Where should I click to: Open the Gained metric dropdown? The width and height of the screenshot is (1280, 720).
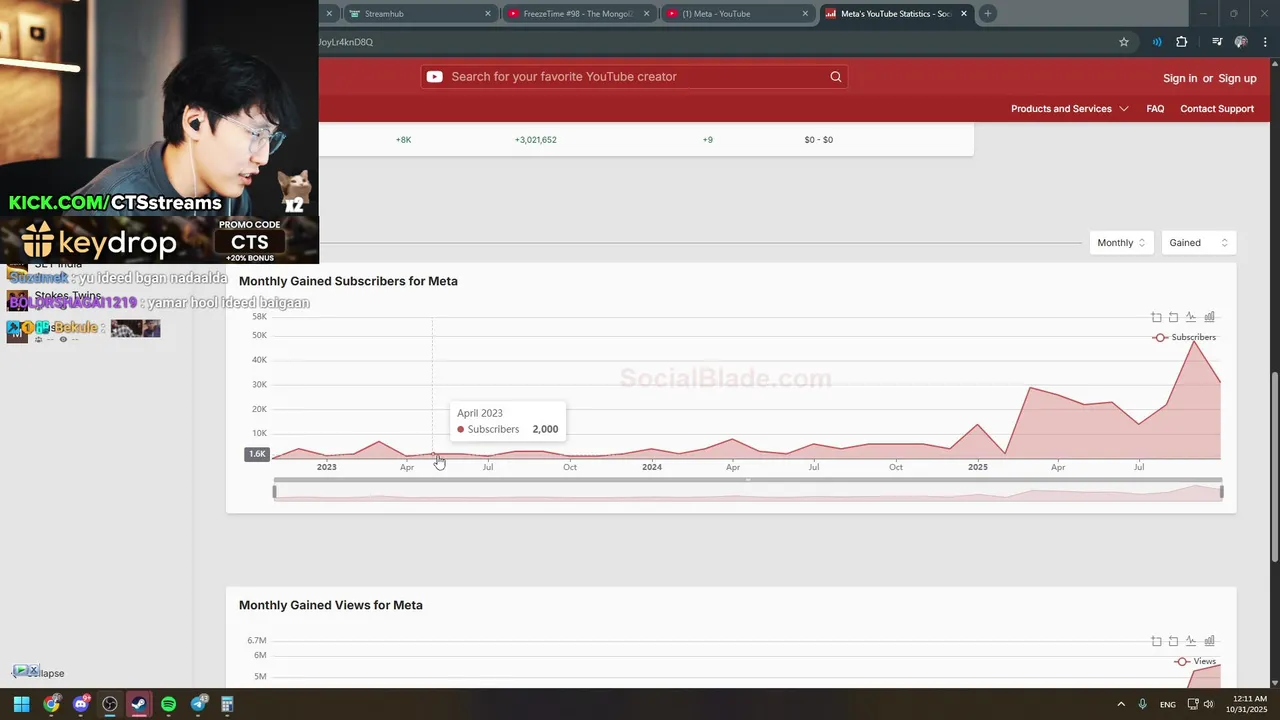1198,243
